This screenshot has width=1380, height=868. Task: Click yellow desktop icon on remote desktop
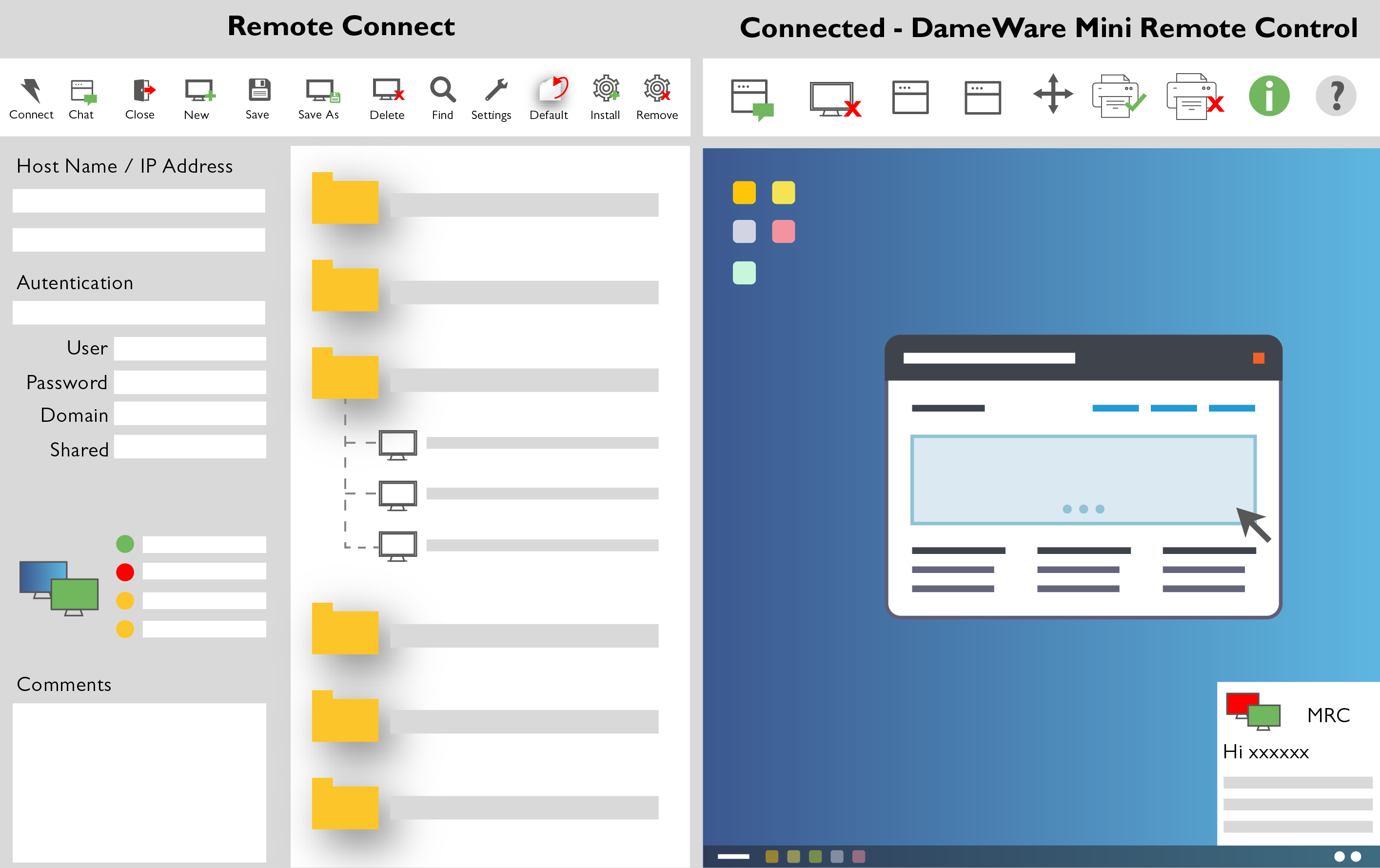point(784,193)
